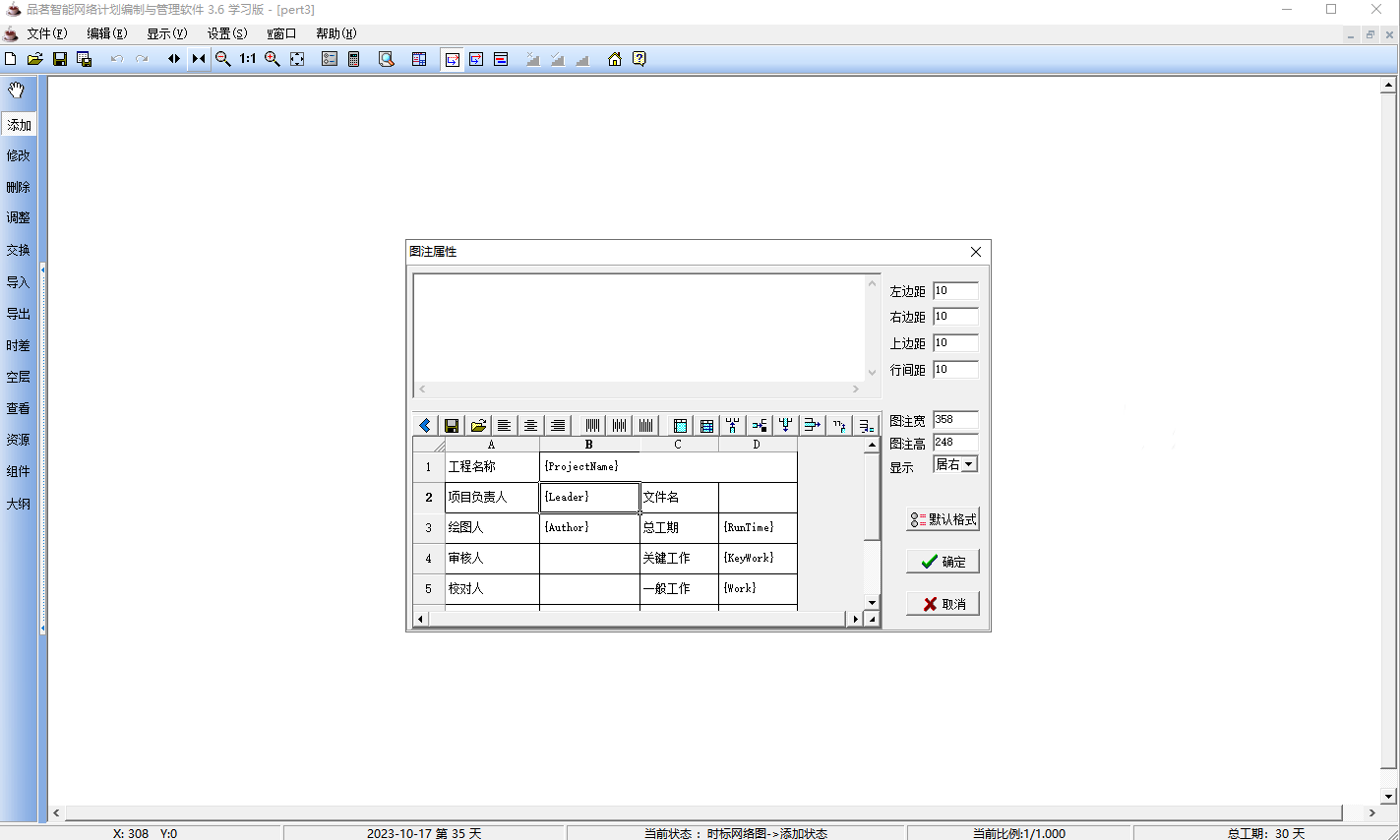The width and height of the screenshot is (1400, 840).
Task: Click 导入 in left sidebar
Action: [x=19, y=282]
